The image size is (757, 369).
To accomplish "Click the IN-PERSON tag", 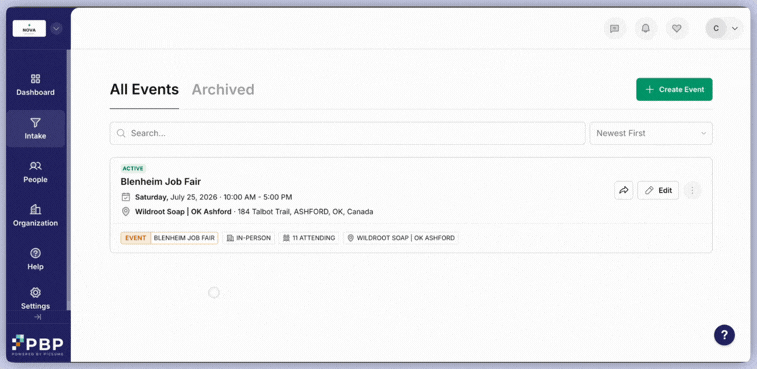I will point(249,238).
